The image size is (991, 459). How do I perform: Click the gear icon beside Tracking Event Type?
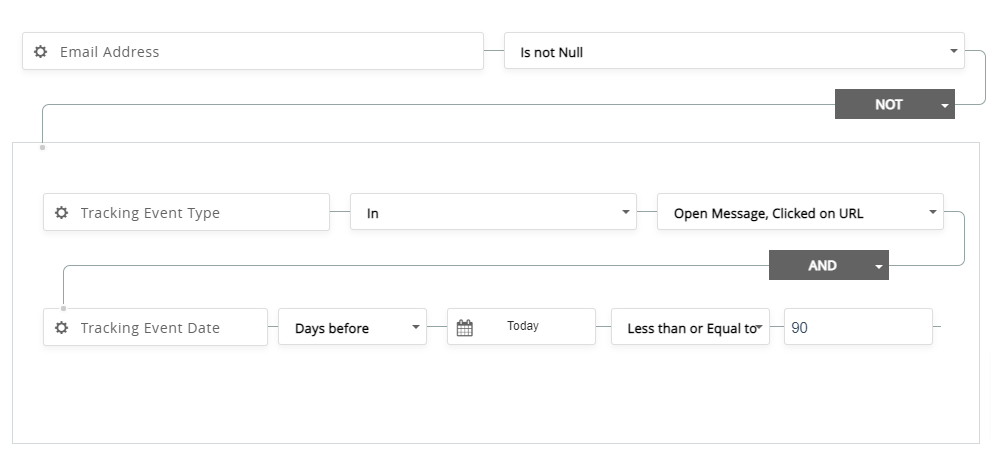click(61, 213)
